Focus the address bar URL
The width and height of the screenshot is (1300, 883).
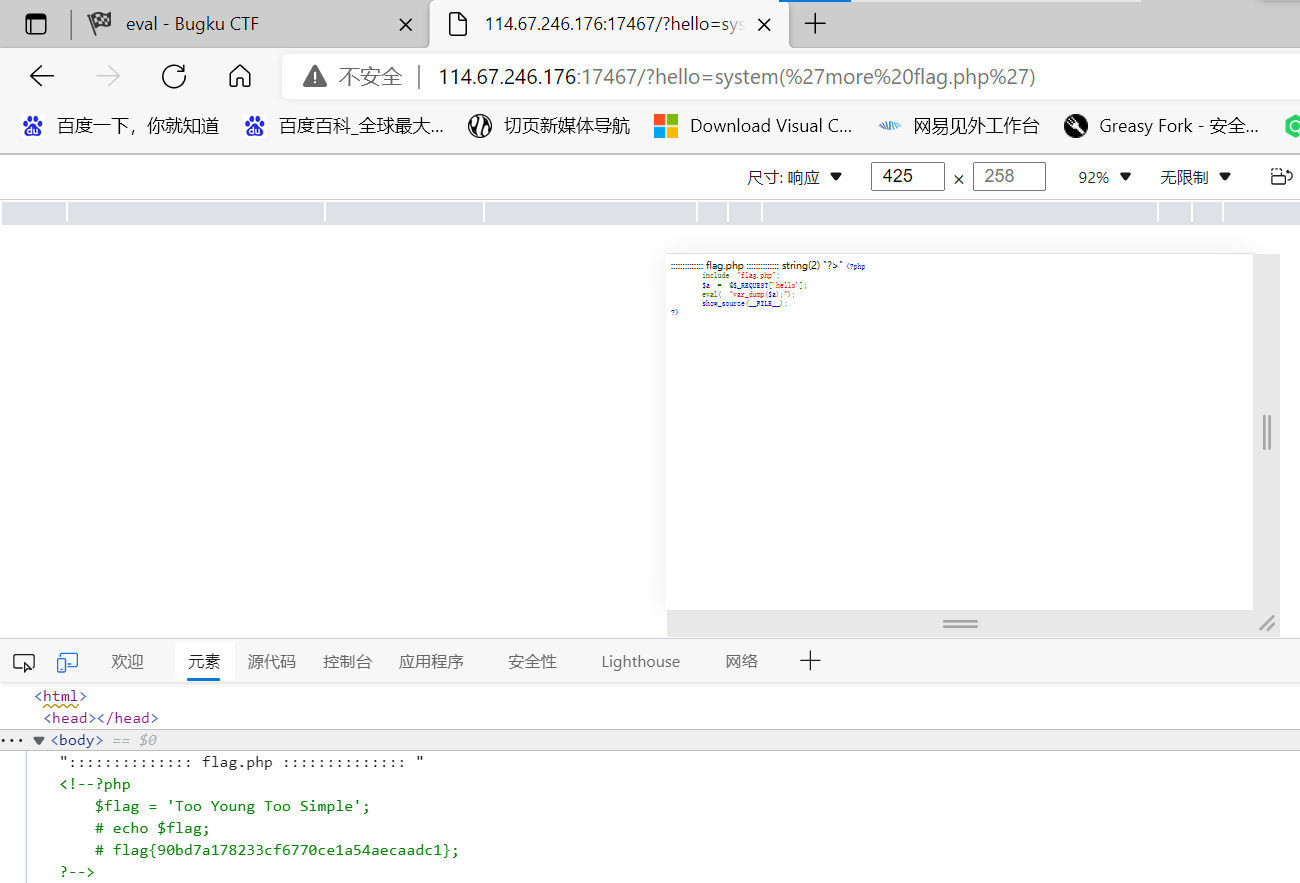coord(736,77)
